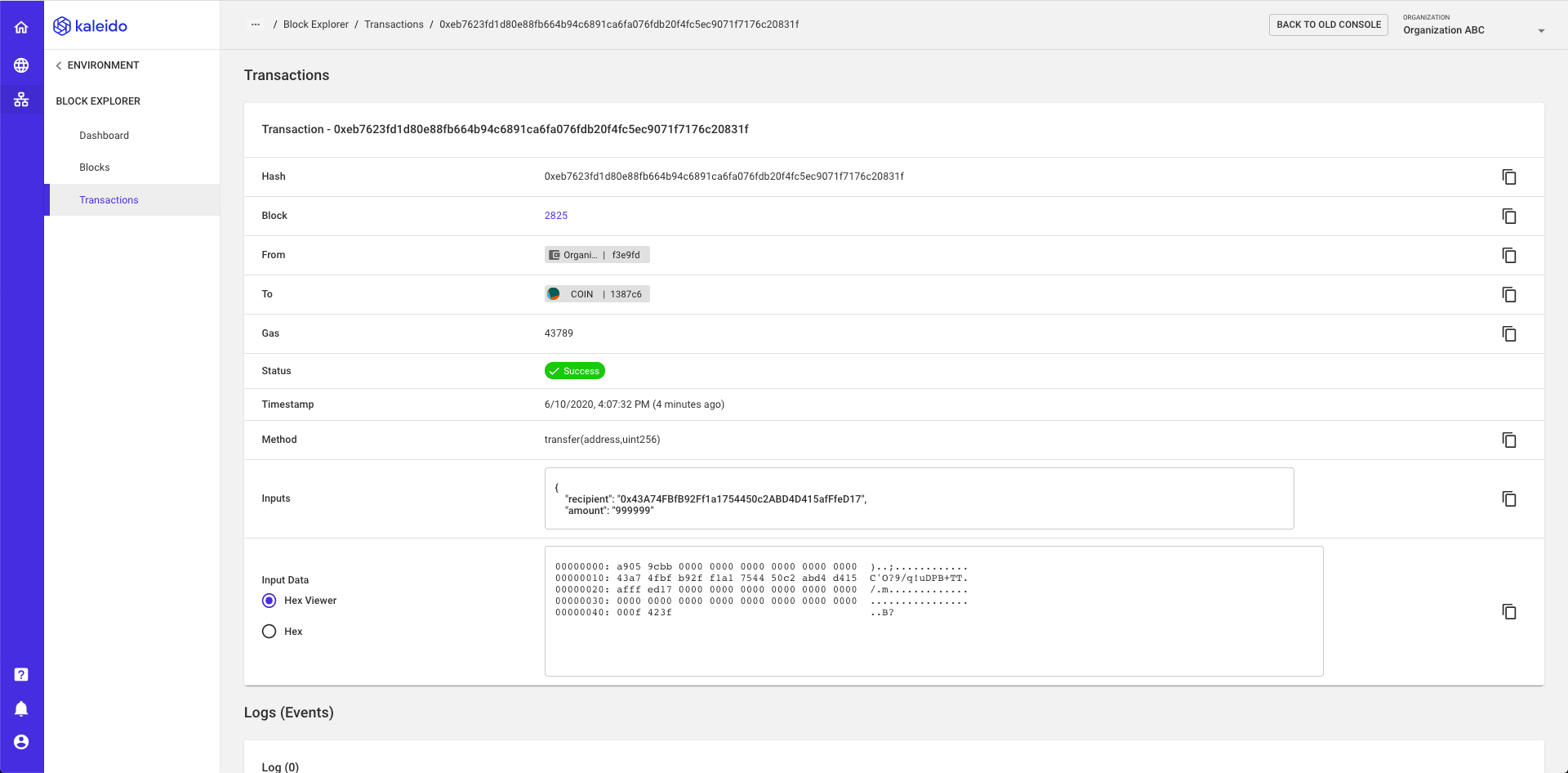This screenshot has height=773, width=1568.
Task: Switch to the Hex radio option
Action: [x=269, y=631]
